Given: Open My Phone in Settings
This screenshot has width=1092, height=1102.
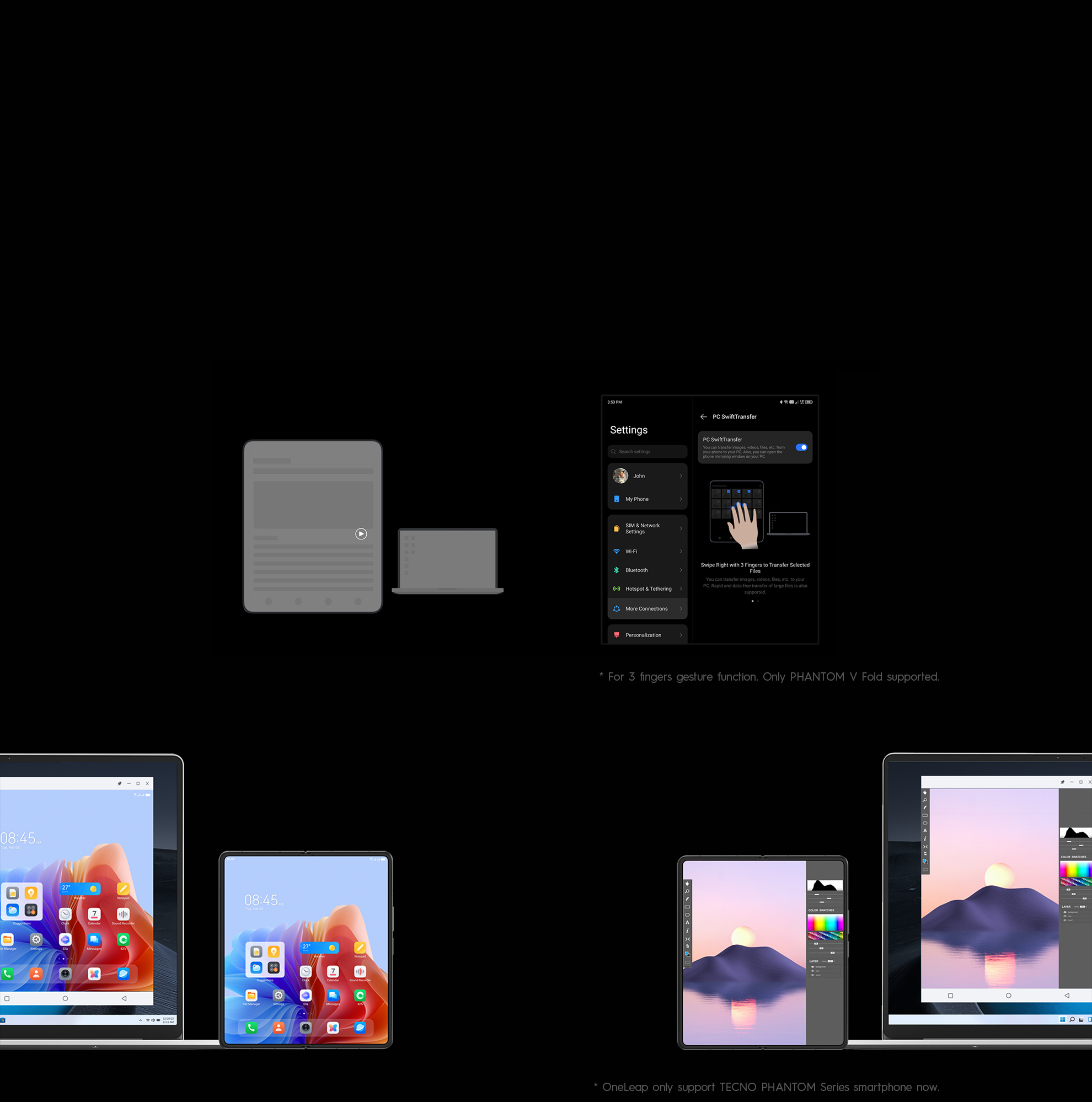Looking at the screenshot, I should click(647, 499).
